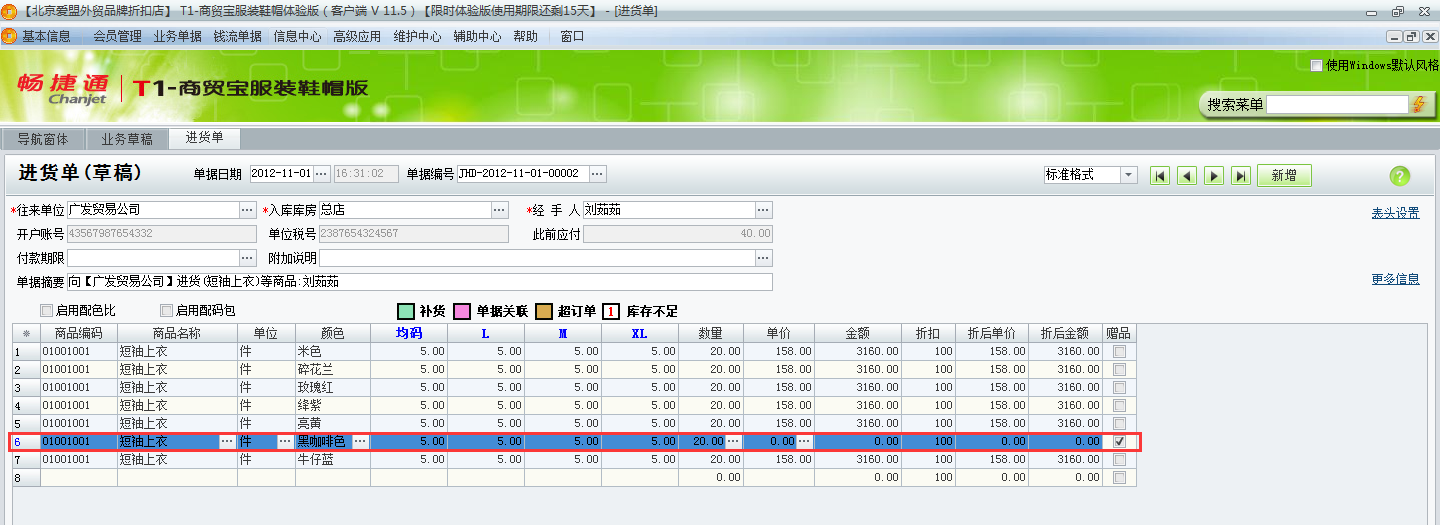The image size is (1440, 525).
Task: Open the 会员管理 menu
Action: (x=117, y=36)
